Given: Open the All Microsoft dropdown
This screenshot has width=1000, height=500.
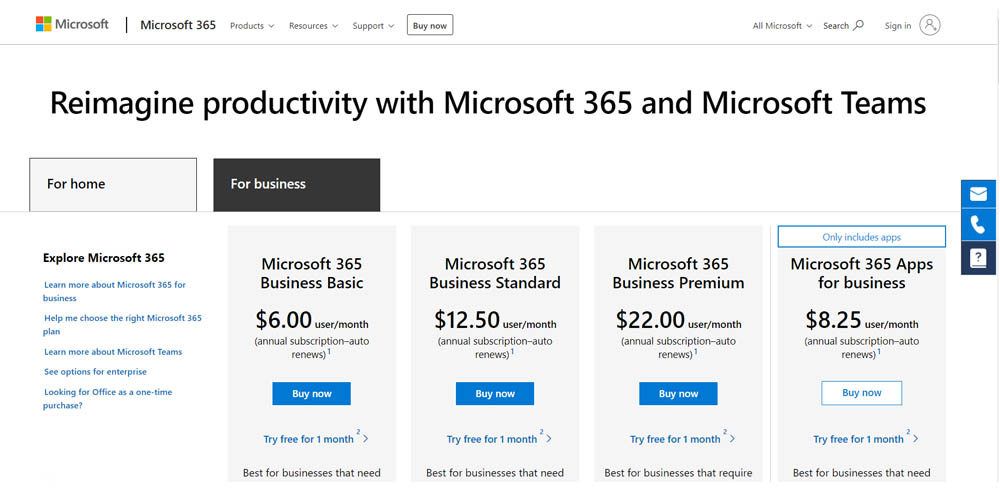Looking at the screenshot, I should (x=782, y=26).
